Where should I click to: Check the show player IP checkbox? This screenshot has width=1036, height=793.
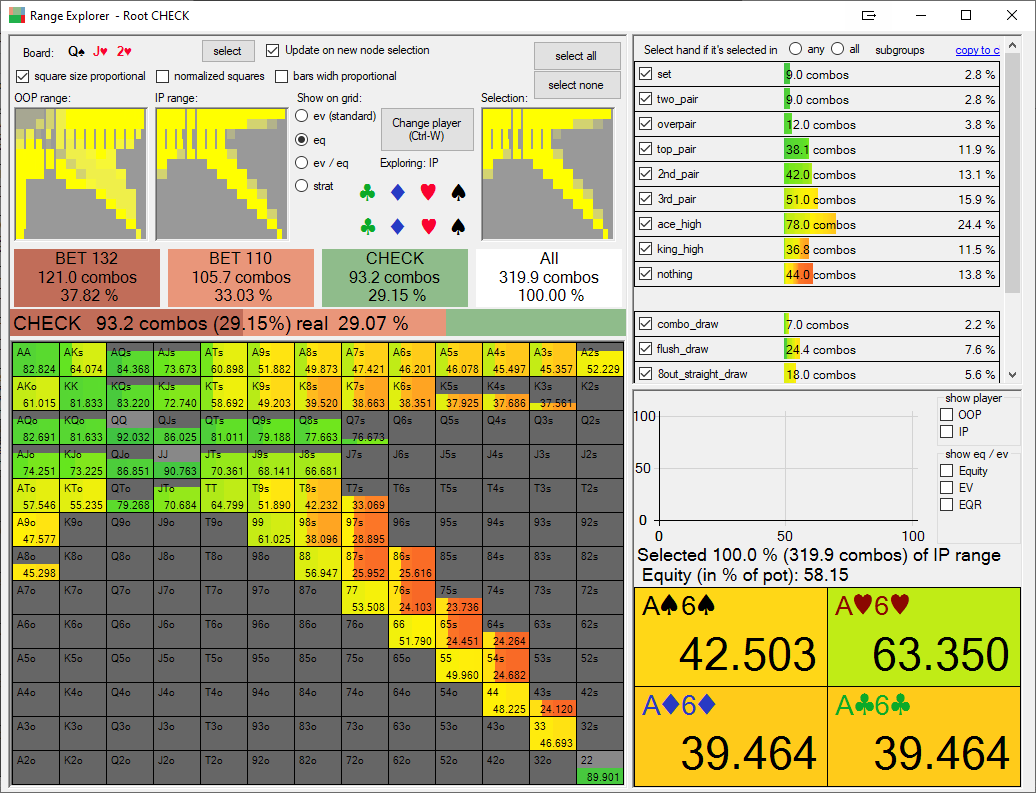[x=946, y=432]
